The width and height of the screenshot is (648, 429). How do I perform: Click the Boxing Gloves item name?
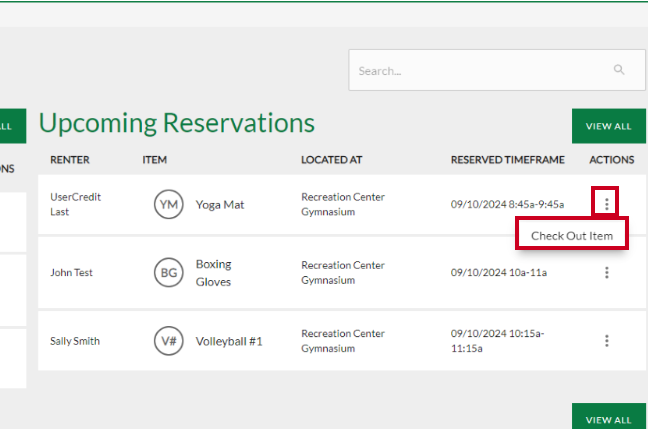point(213,273)
